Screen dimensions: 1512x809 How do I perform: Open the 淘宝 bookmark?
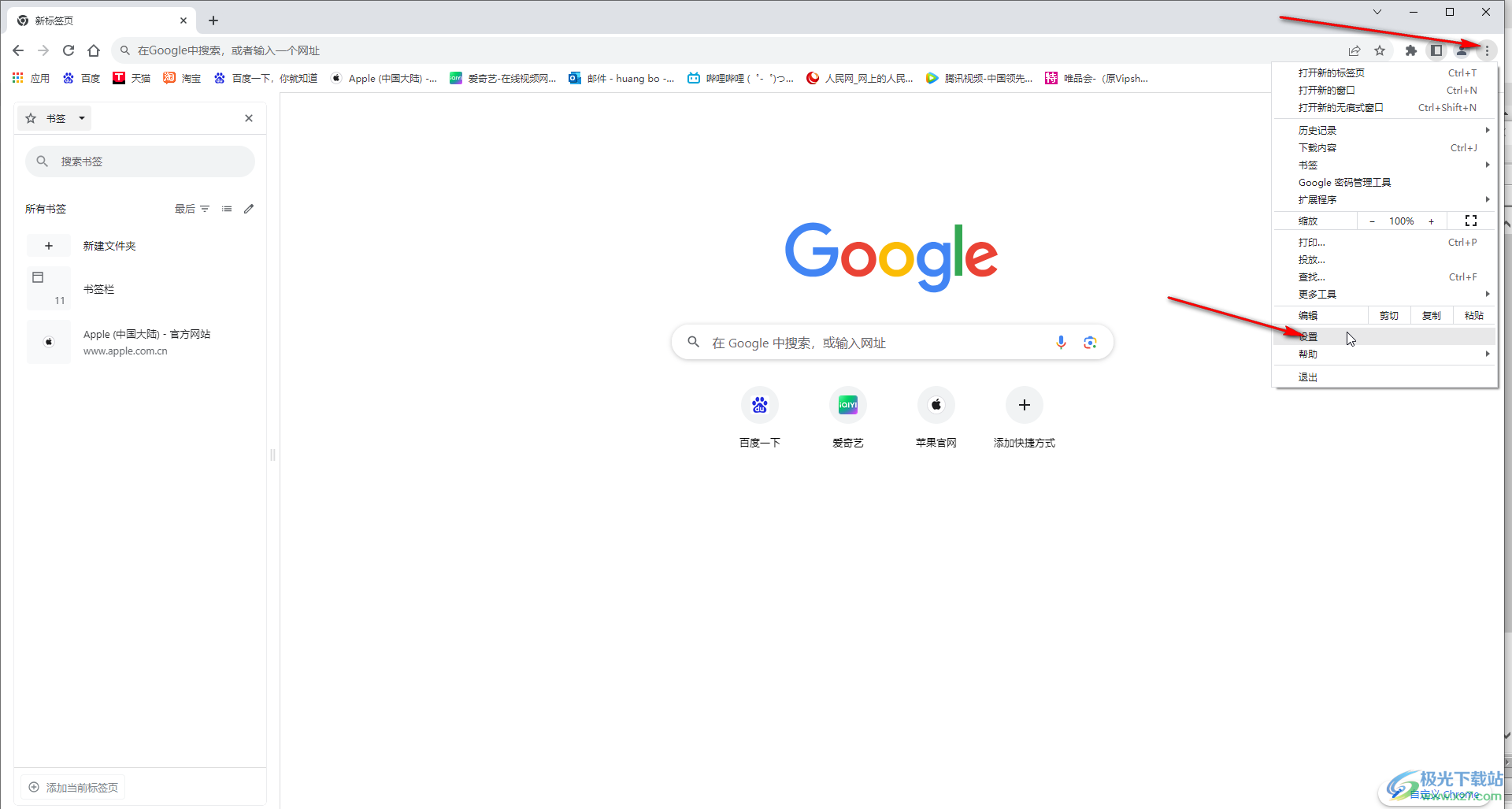coord(182,78)
